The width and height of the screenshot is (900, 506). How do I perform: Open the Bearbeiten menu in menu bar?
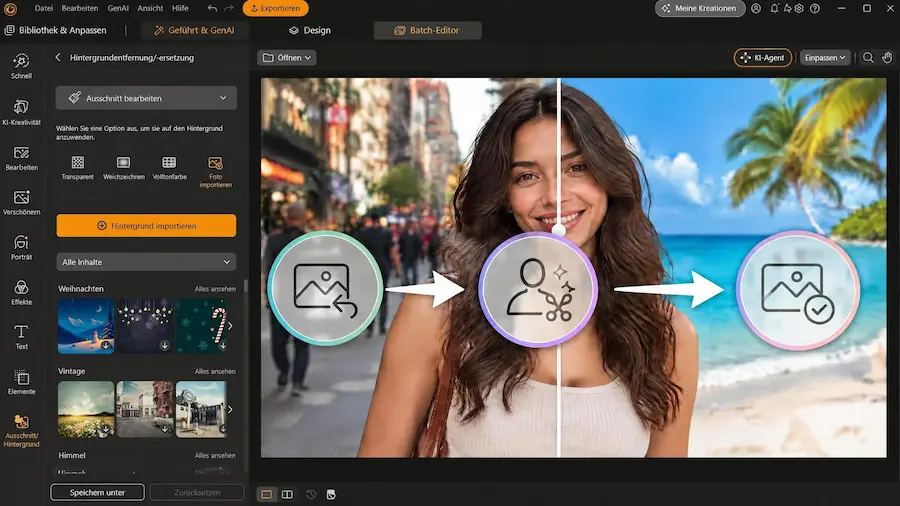click(x=80, y=8)
